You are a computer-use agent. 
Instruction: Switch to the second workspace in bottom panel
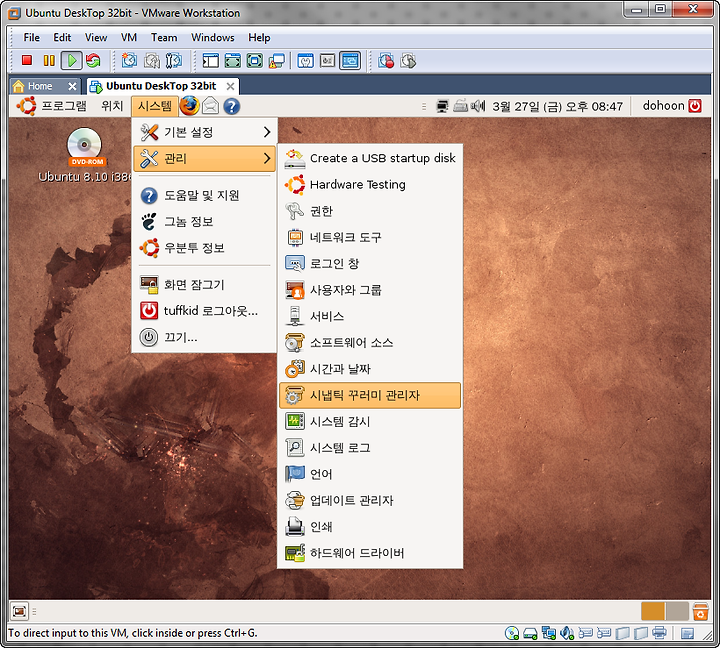click(677, 611)
